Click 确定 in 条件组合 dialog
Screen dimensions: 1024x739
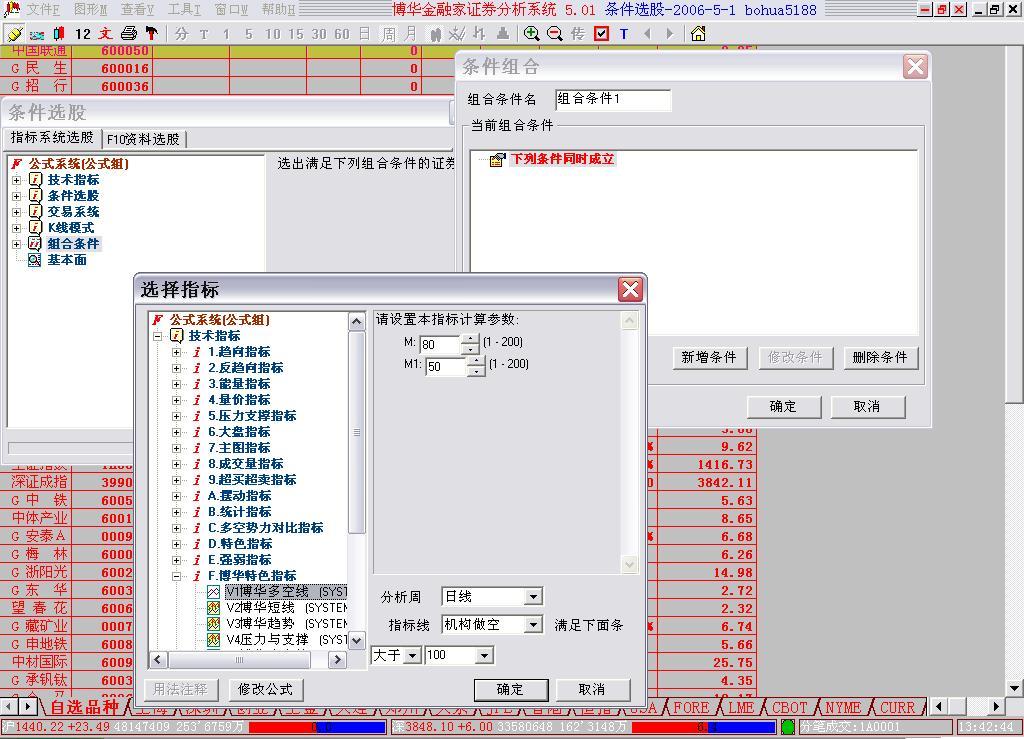pos(783,406)
